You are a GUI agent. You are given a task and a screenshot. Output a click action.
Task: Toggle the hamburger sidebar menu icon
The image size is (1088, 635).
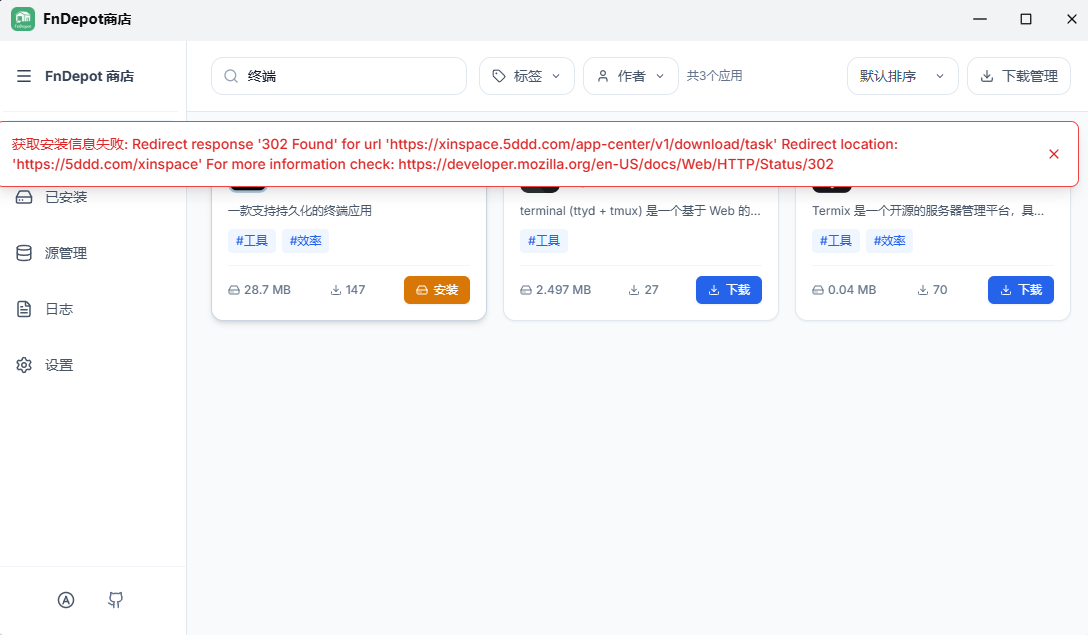pos(24,76)
